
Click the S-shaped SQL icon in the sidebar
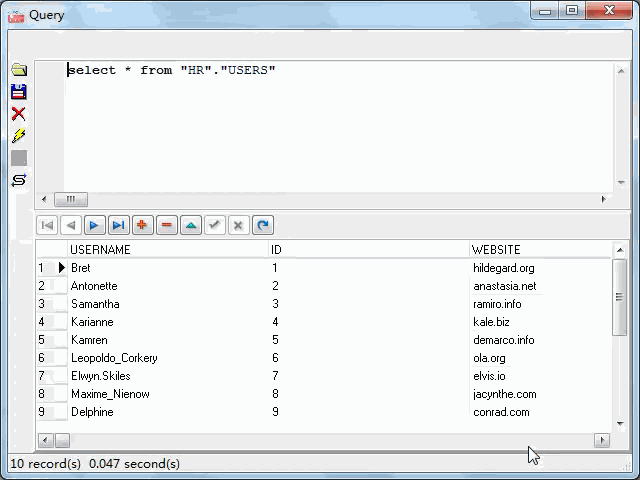coord(18,180)
